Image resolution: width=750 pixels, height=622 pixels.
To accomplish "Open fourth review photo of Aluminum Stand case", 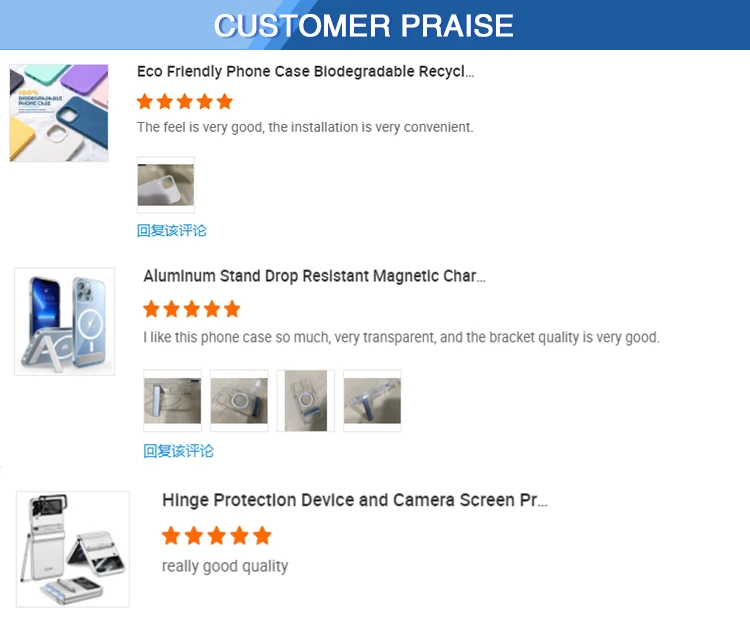I will 372,401.
